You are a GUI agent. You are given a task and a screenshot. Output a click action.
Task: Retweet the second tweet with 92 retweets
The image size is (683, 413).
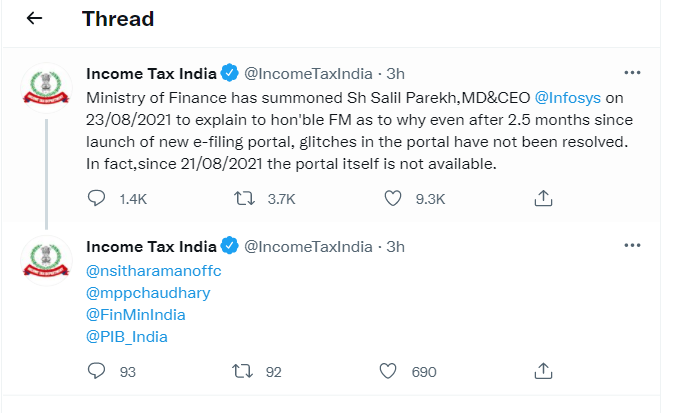(x=241, y=372)
